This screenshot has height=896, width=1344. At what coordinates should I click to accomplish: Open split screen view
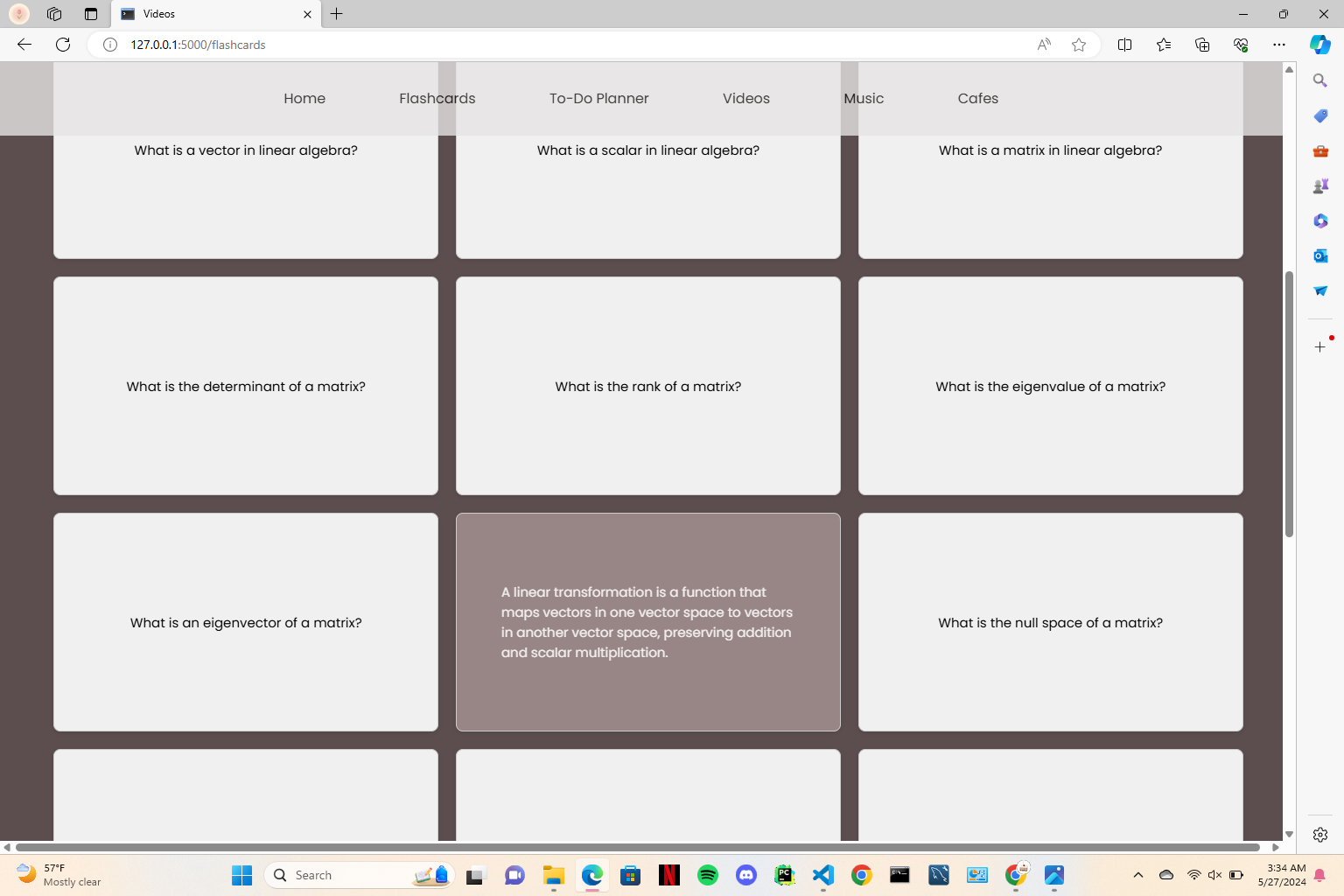1125,45
